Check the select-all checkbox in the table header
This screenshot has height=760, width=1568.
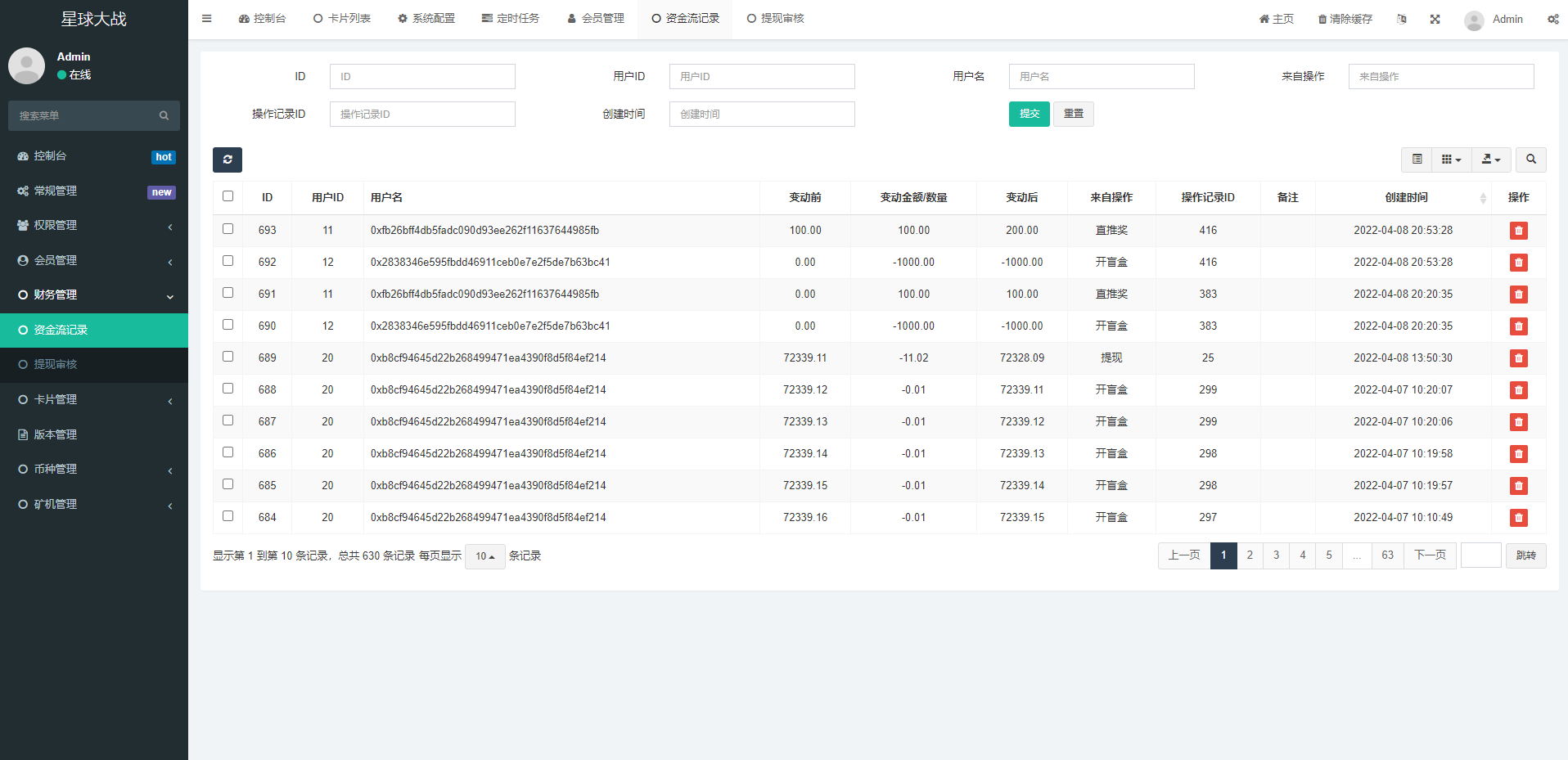coord(228,196)
